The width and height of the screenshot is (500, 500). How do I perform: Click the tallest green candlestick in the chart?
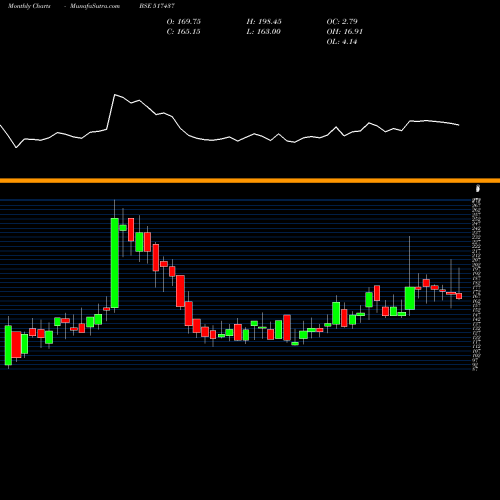pyautogui.click(x=115, y=263)
